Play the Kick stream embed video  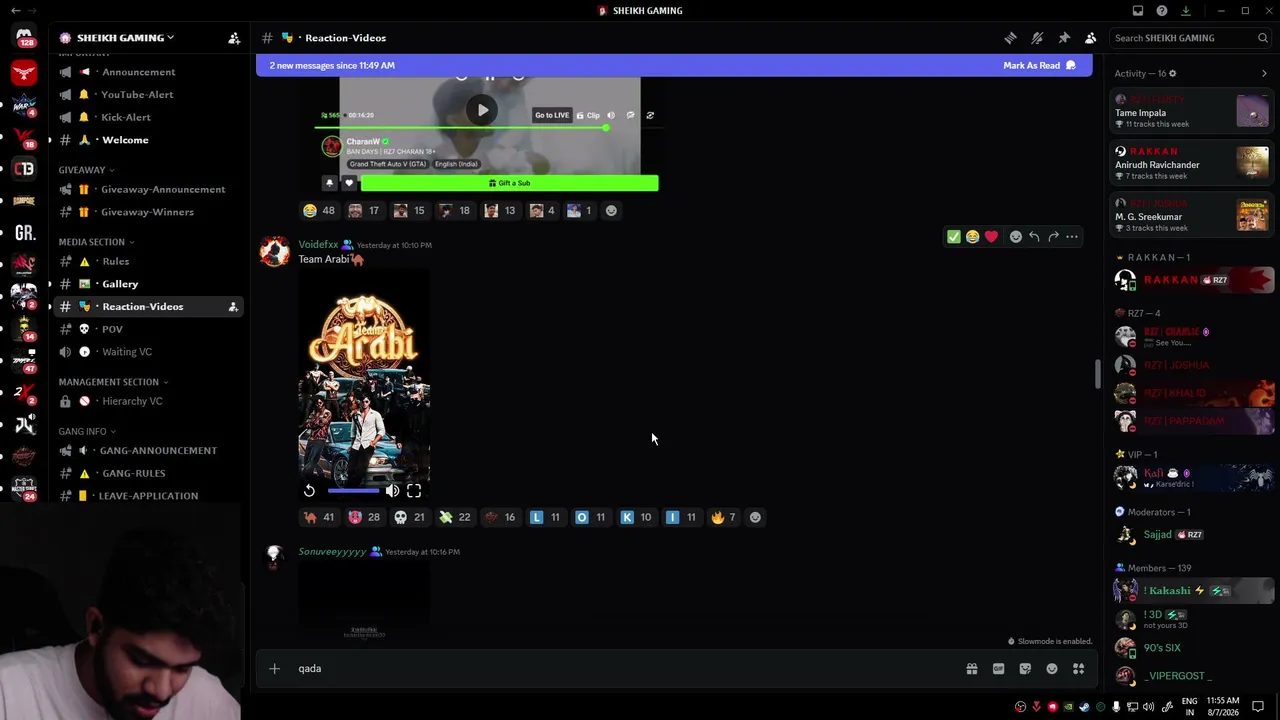click(482, 110)
